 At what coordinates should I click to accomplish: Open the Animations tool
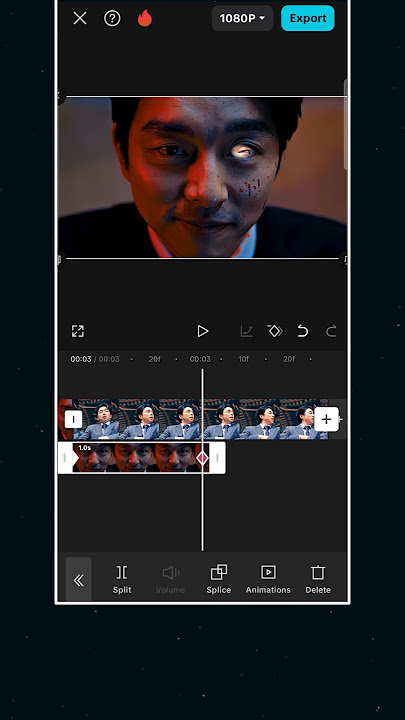tap(268, 580)
